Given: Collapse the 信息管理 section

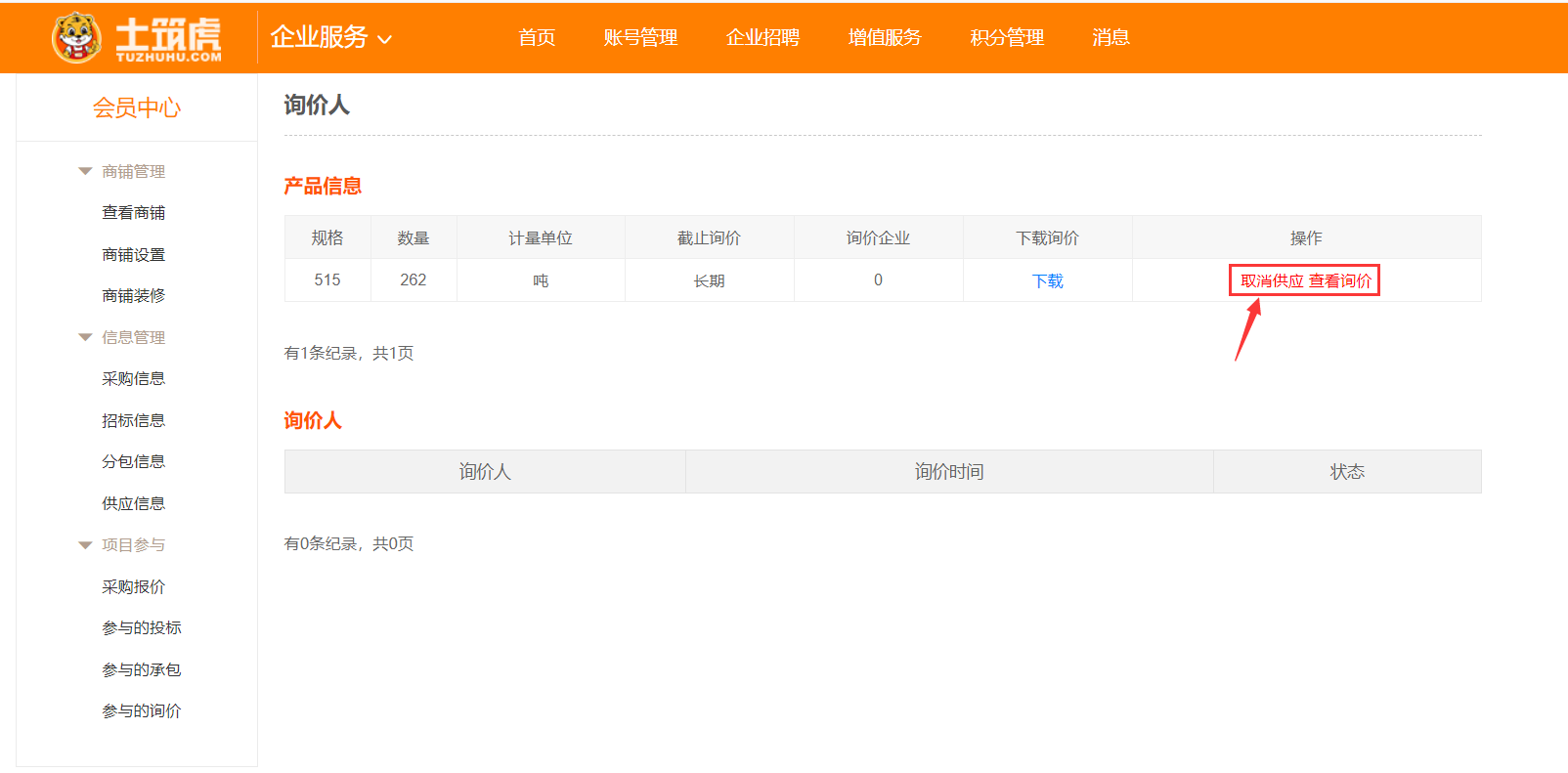Looking at the screenshot, I should [86, 338].
